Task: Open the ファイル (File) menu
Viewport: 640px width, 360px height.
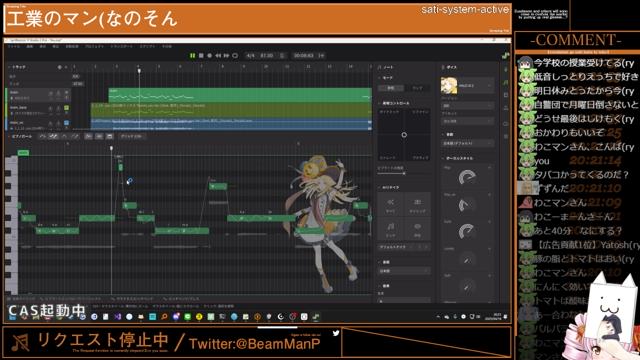Action: pos(13,47)
